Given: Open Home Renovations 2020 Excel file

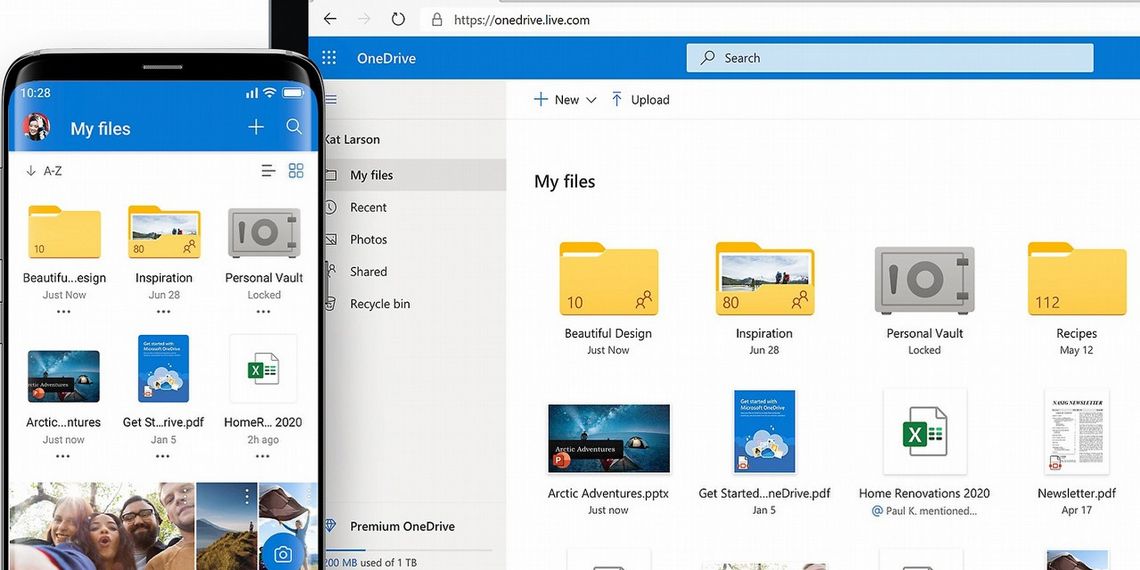Looking at the screenshot, I should pyautogui.click(x=924, y=432).
